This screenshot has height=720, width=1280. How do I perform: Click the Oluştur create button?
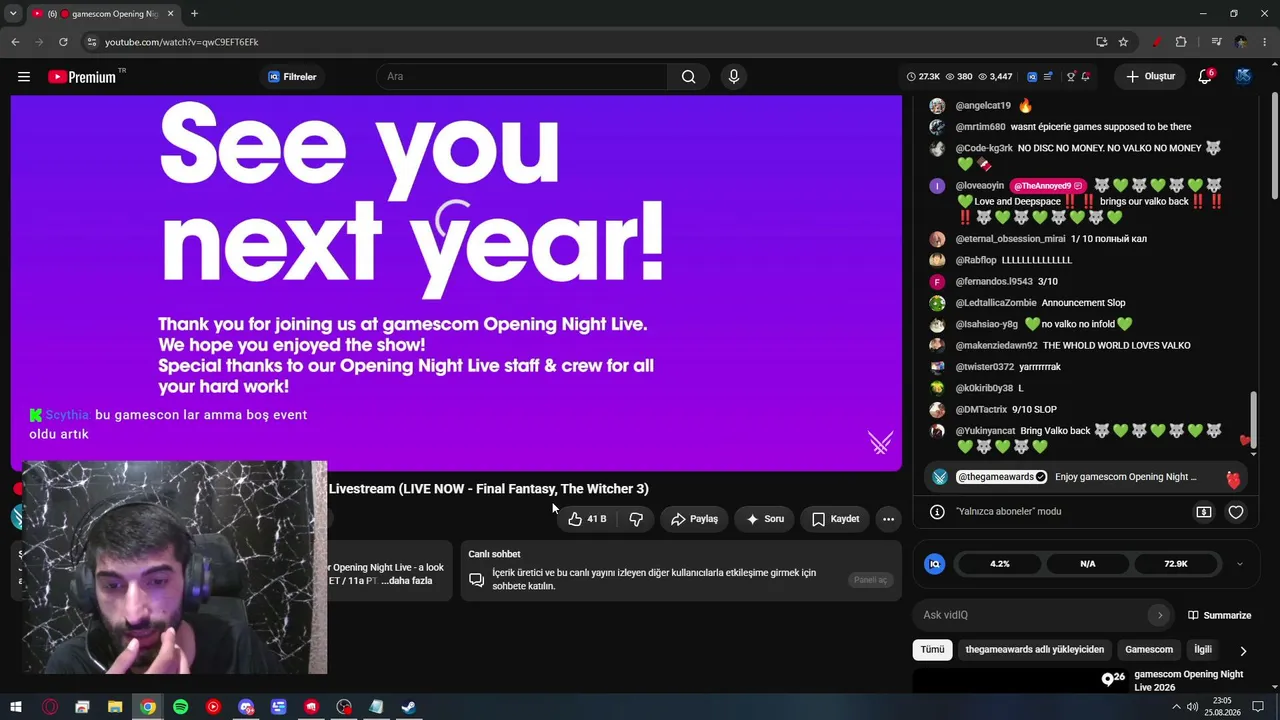1149,77
